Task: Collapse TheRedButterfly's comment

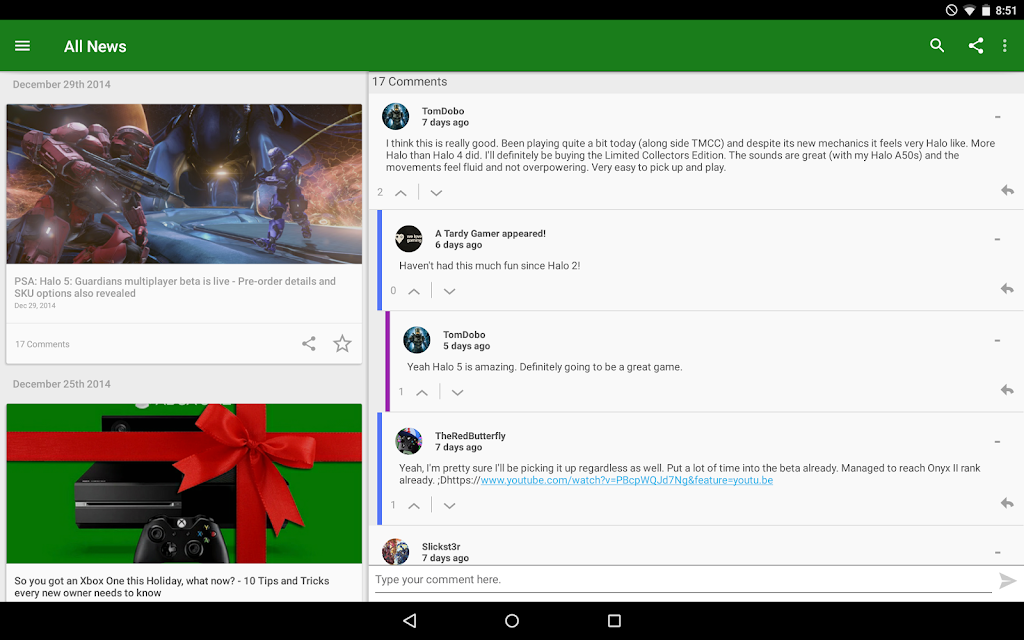Action: click(x=997, y=441)
